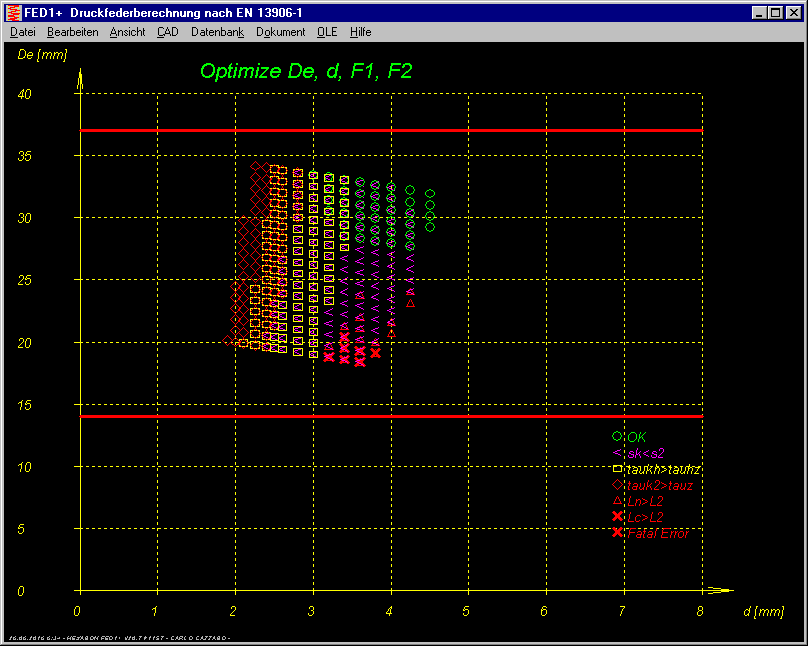Click the red X Fatal Error legend symbol
This screenshot has width=808, height=646.
pos(617,533)
